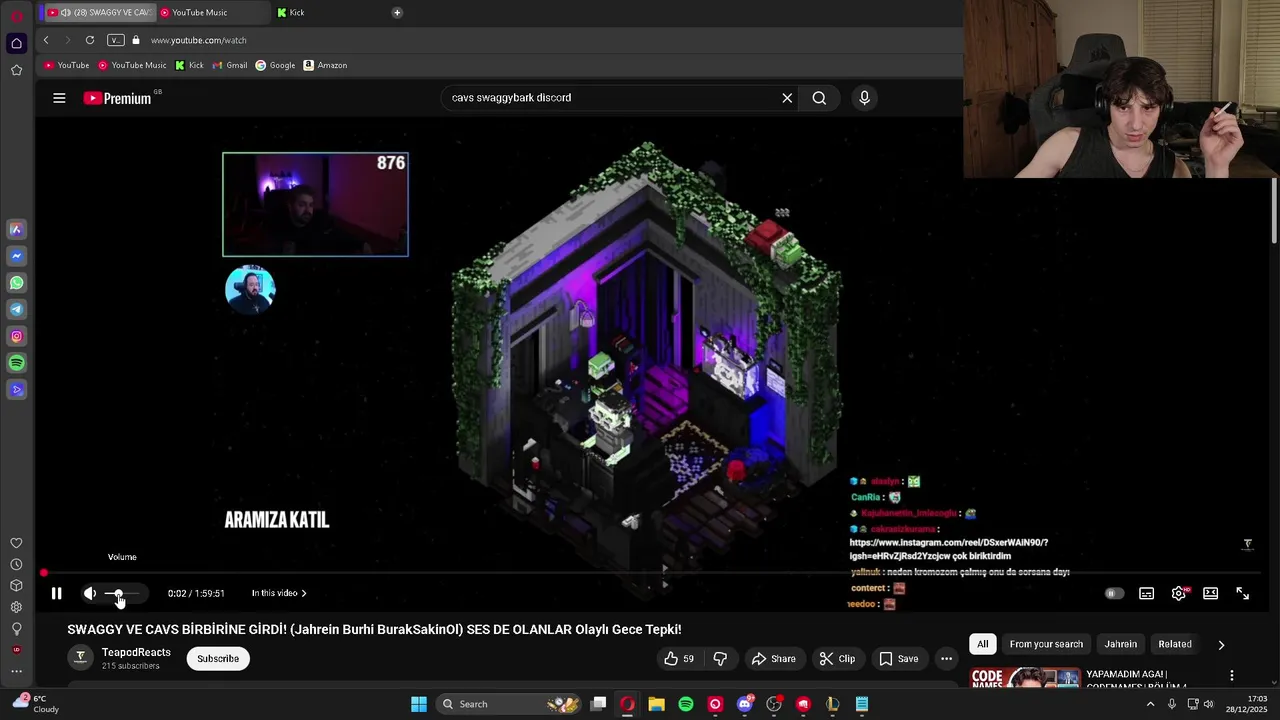Mute the video volume
The height and width of the screenshot is (720, 1280).
(90, 593)
